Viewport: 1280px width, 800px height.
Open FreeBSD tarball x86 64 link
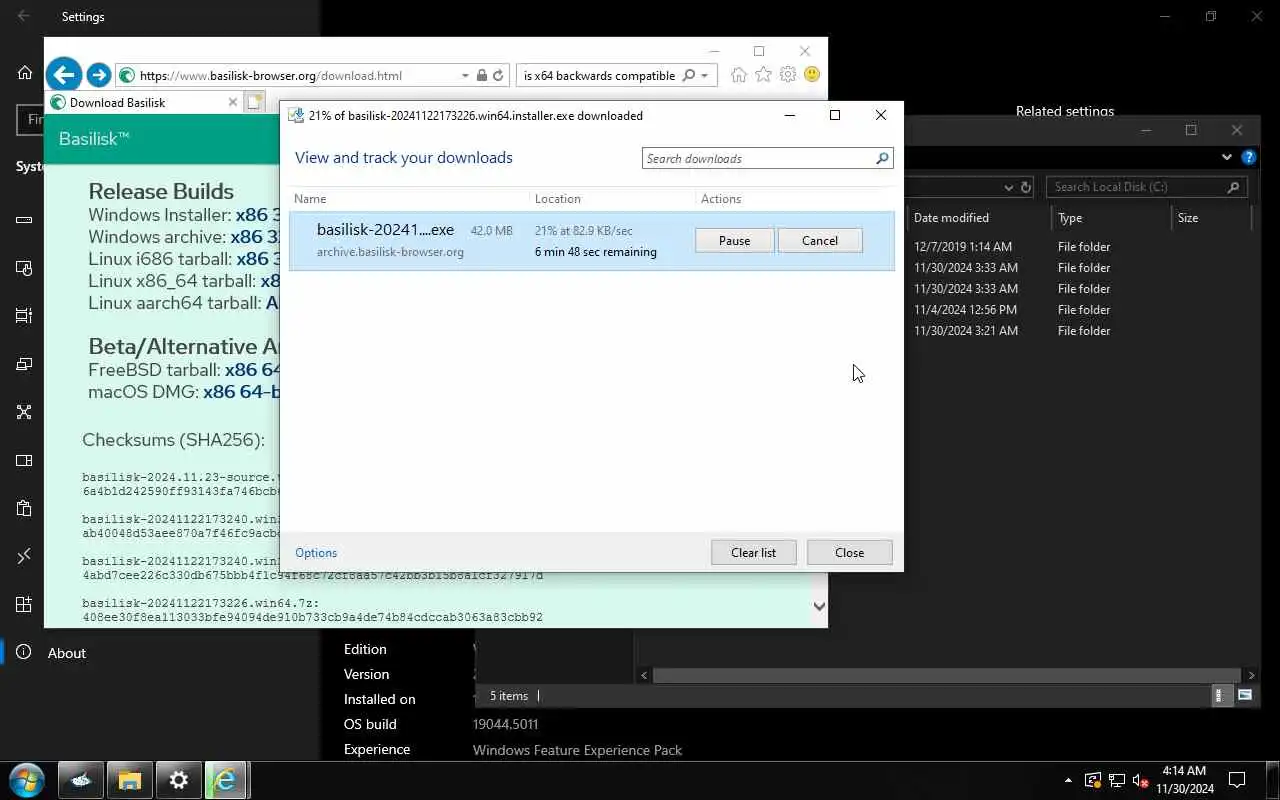click(252, 370)
